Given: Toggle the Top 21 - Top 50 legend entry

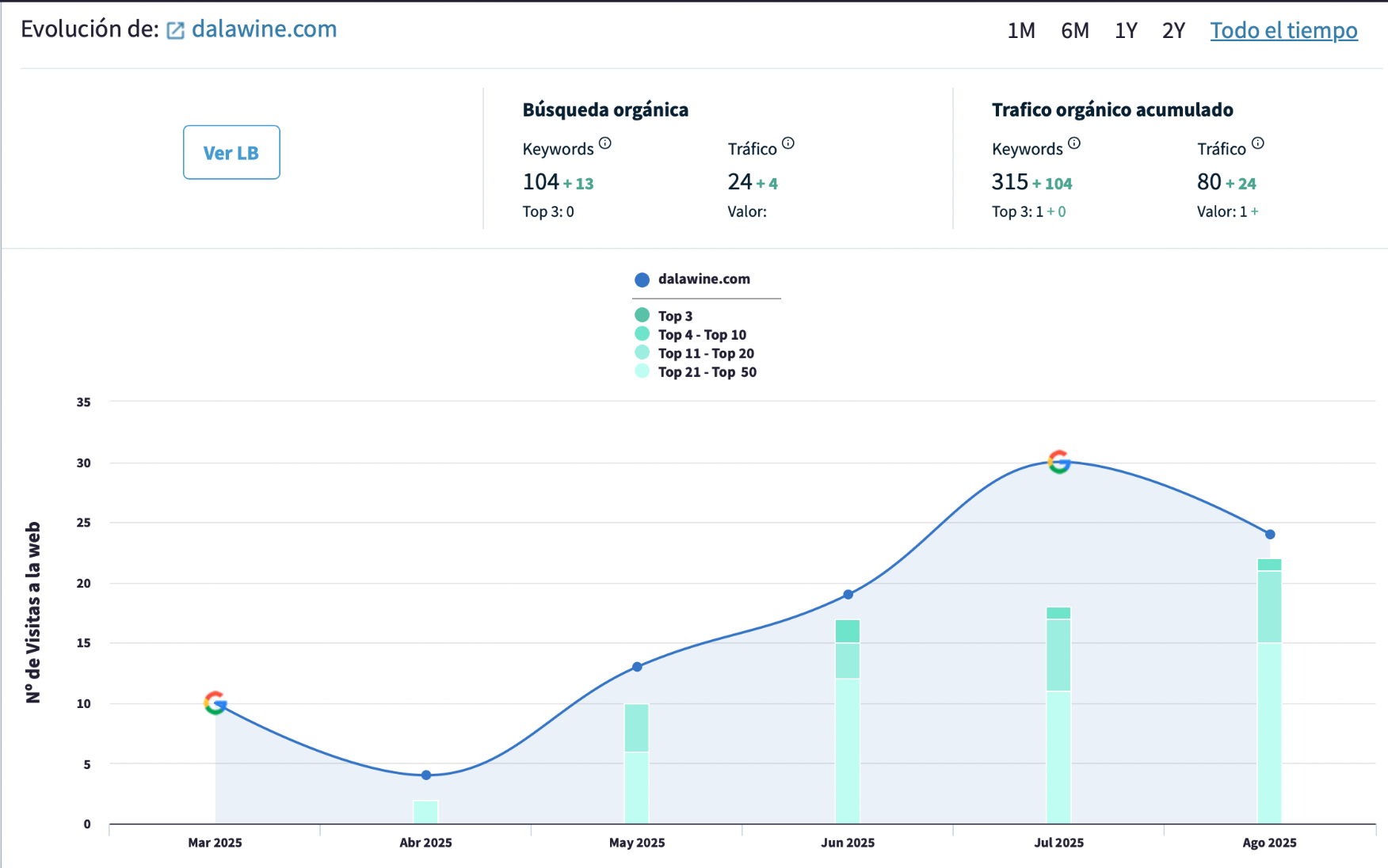Looking at the screenshot, I should tap(707, 371).
